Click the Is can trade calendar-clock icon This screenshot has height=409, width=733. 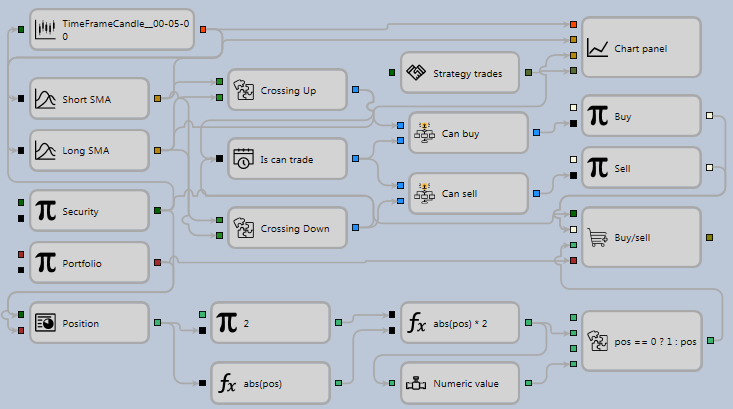[x=244, y=159]
